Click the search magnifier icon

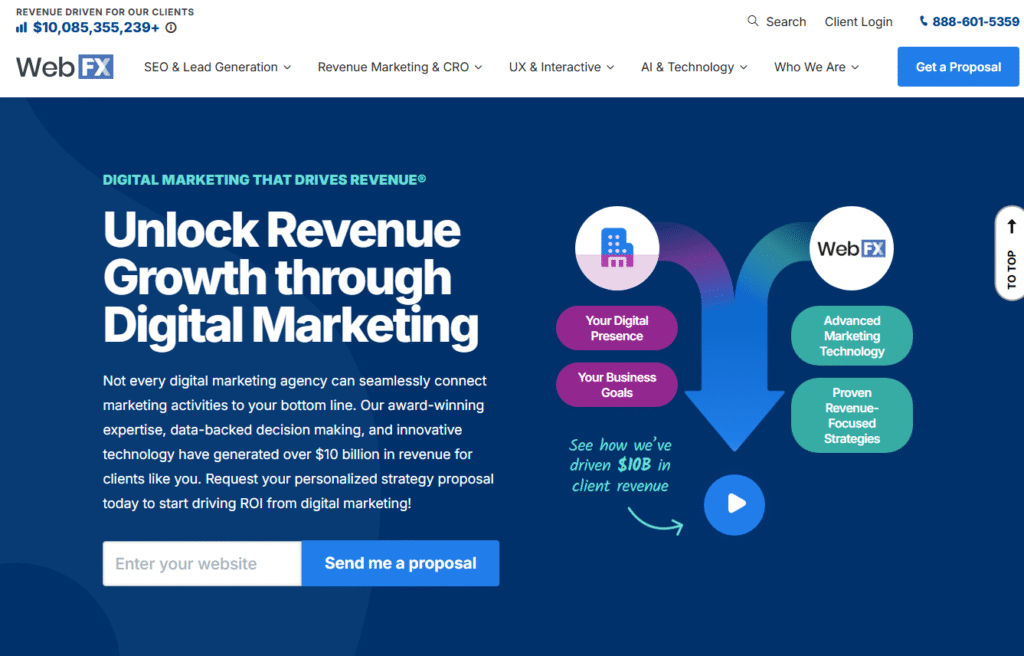[x=753, y=21]
